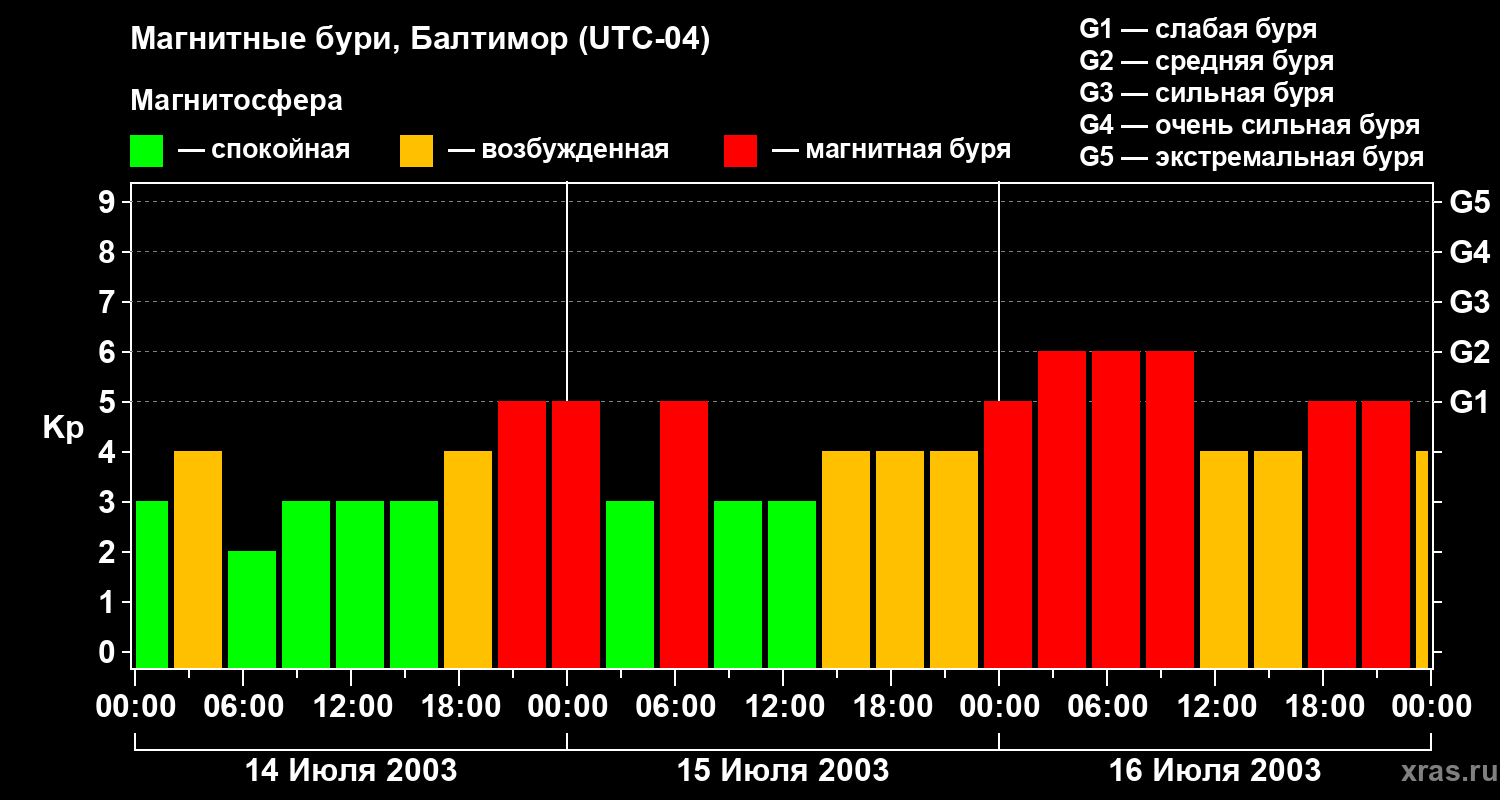1500x800 pixels.
Task: Click the '16 Июля 2003' date label
Action: 1215,771
